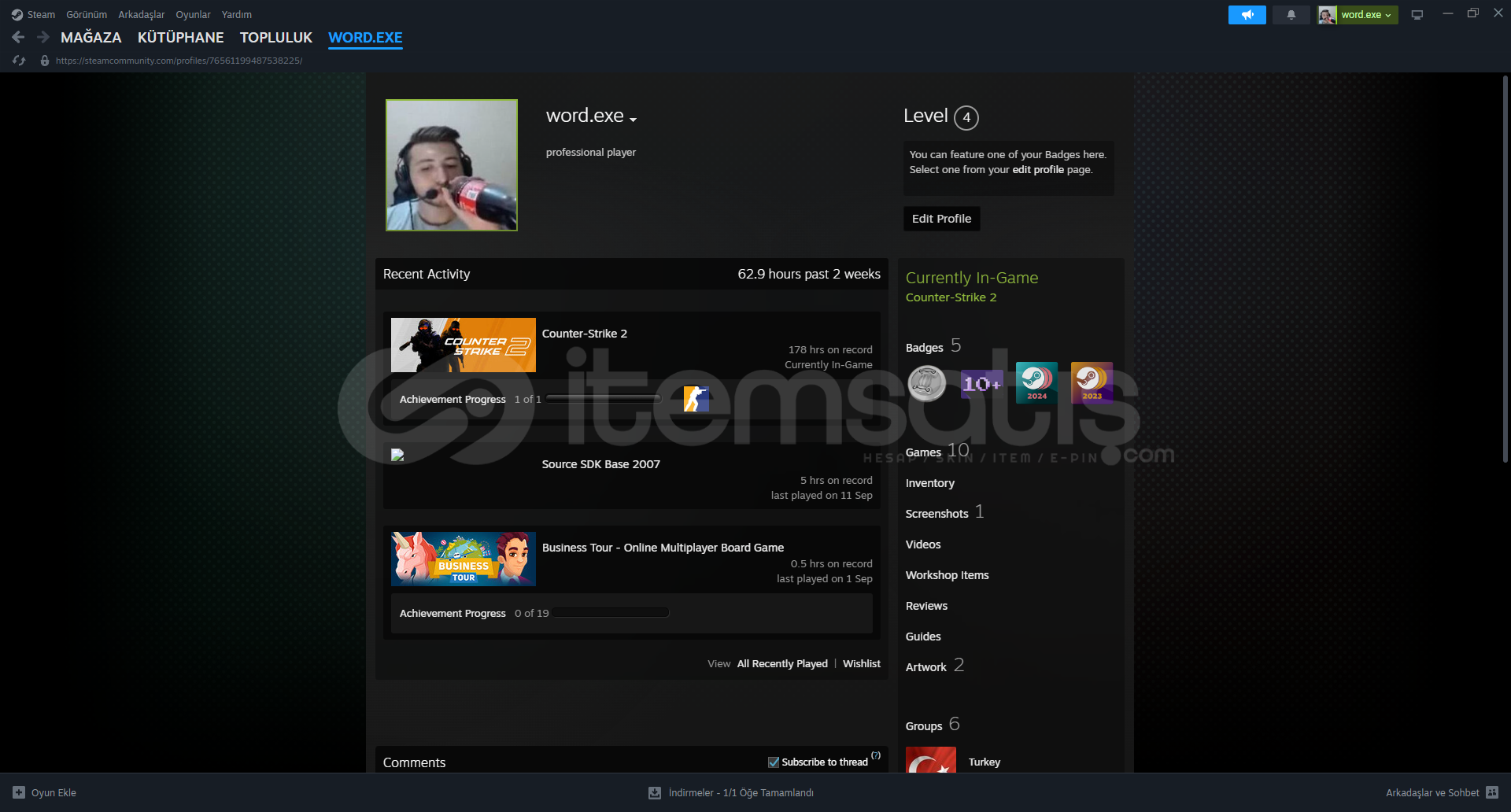Open the Wishlist link
The image size is (1511, 812).
(862, 663)
